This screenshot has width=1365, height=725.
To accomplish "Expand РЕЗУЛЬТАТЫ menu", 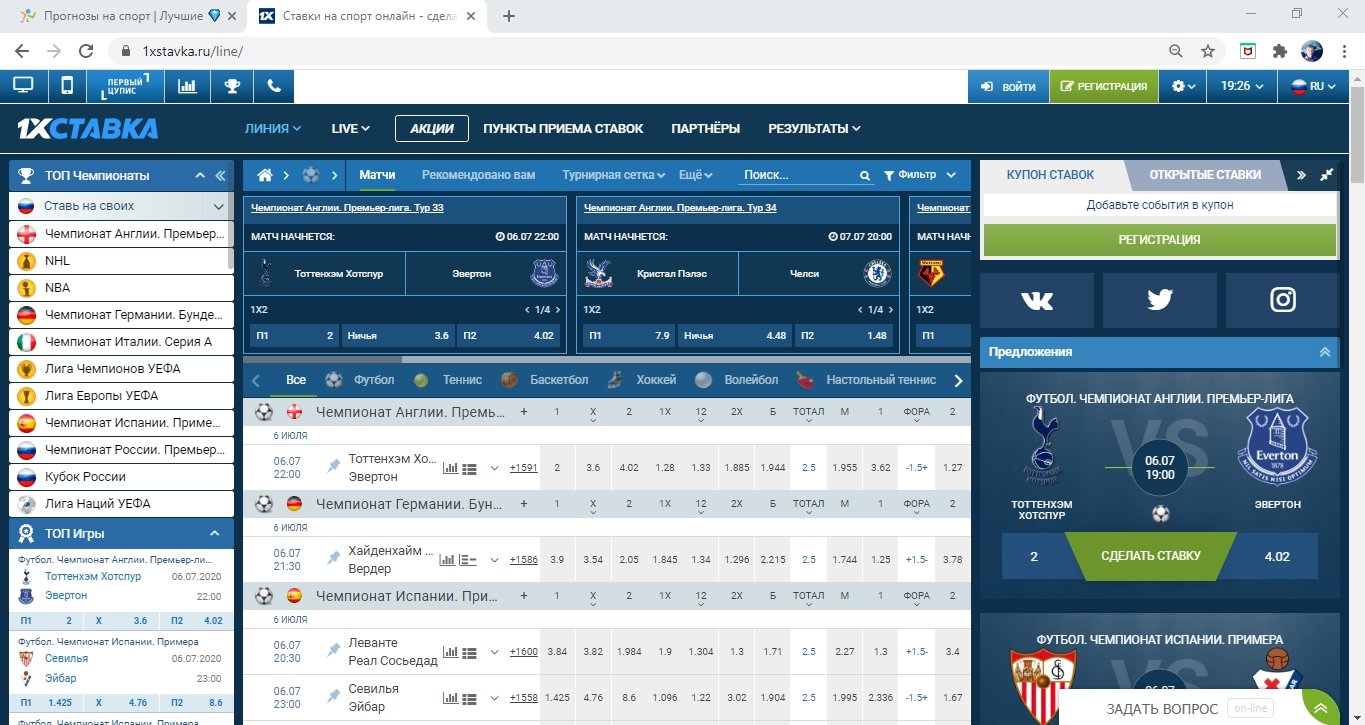I will [x=814, y=129].
